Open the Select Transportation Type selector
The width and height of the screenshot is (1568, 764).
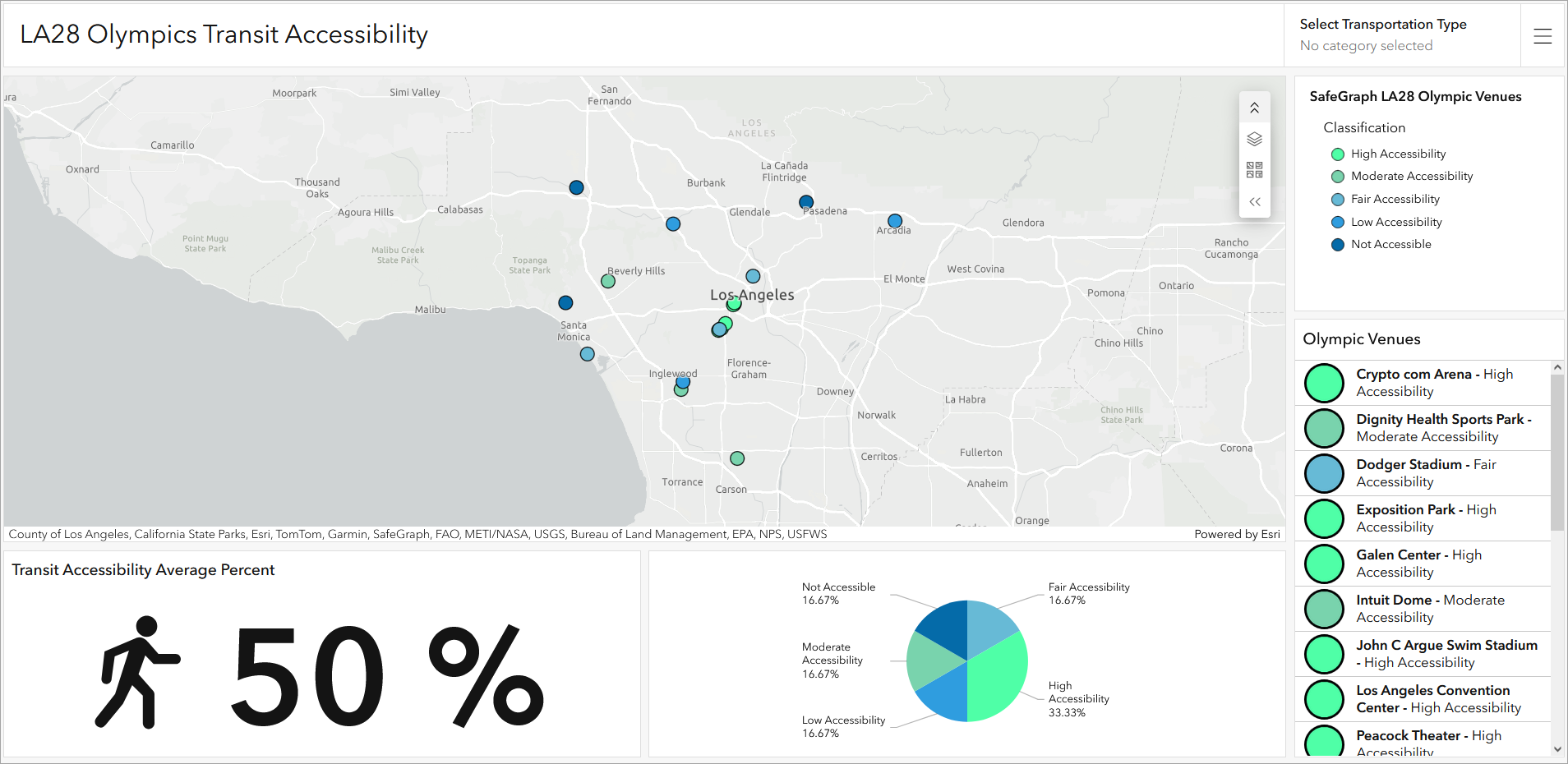tap(1401, 35)
